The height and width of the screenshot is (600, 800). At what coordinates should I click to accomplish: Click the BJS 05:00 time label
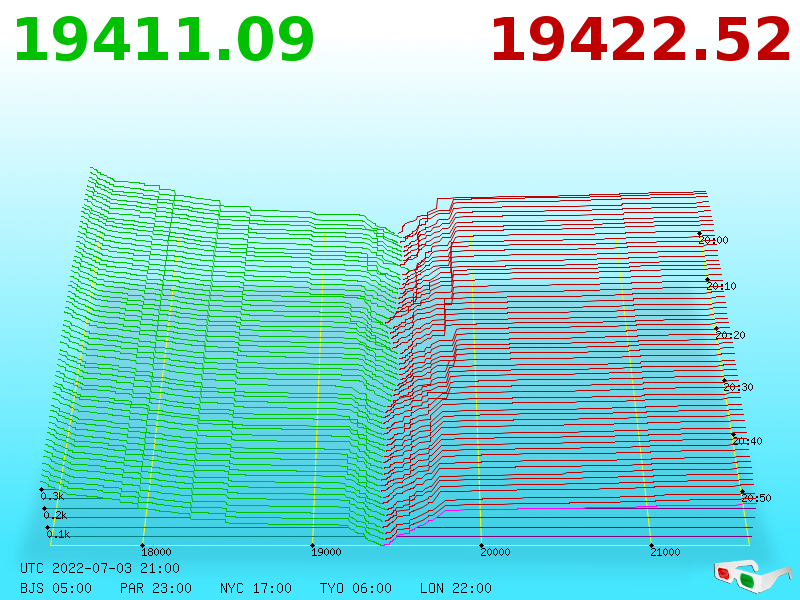coord(56,588)
